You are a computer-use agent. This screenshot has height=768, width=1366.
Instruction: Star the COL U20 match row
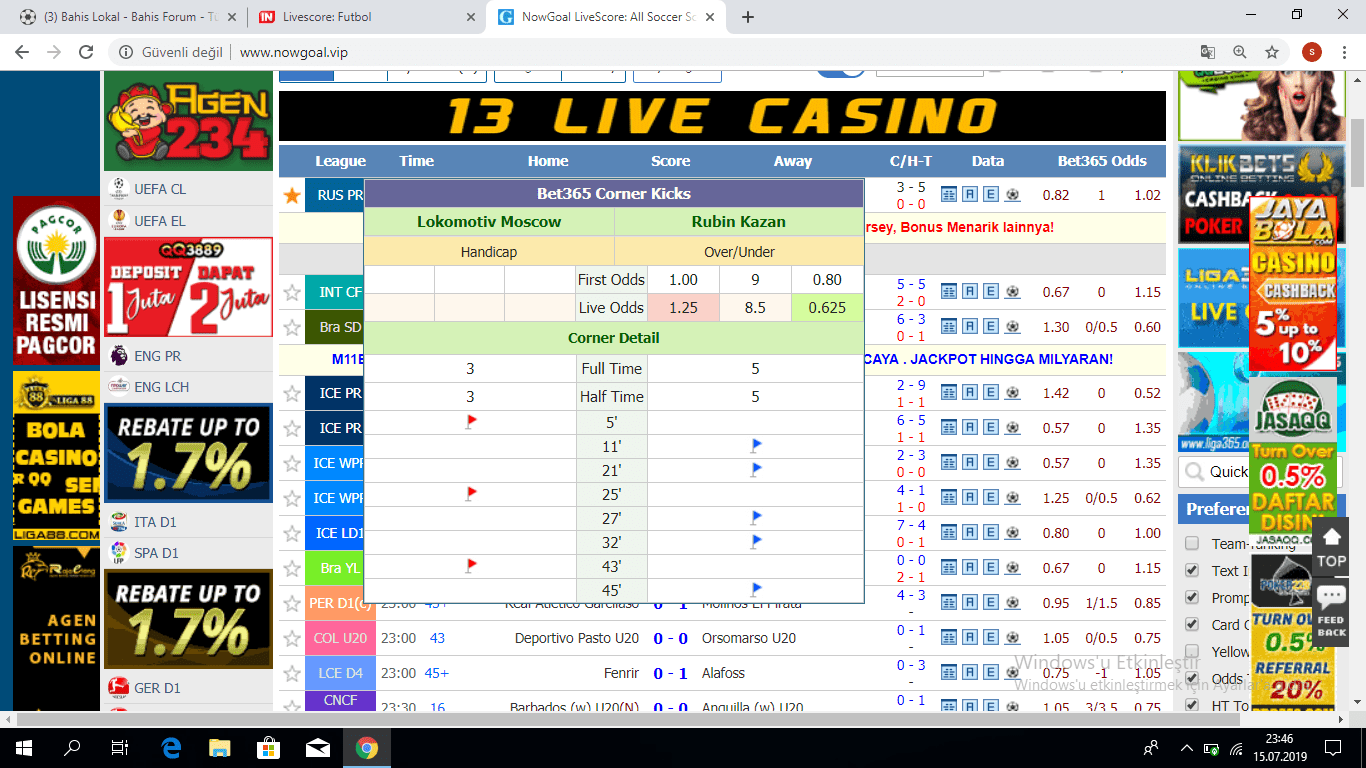[292, 638]
